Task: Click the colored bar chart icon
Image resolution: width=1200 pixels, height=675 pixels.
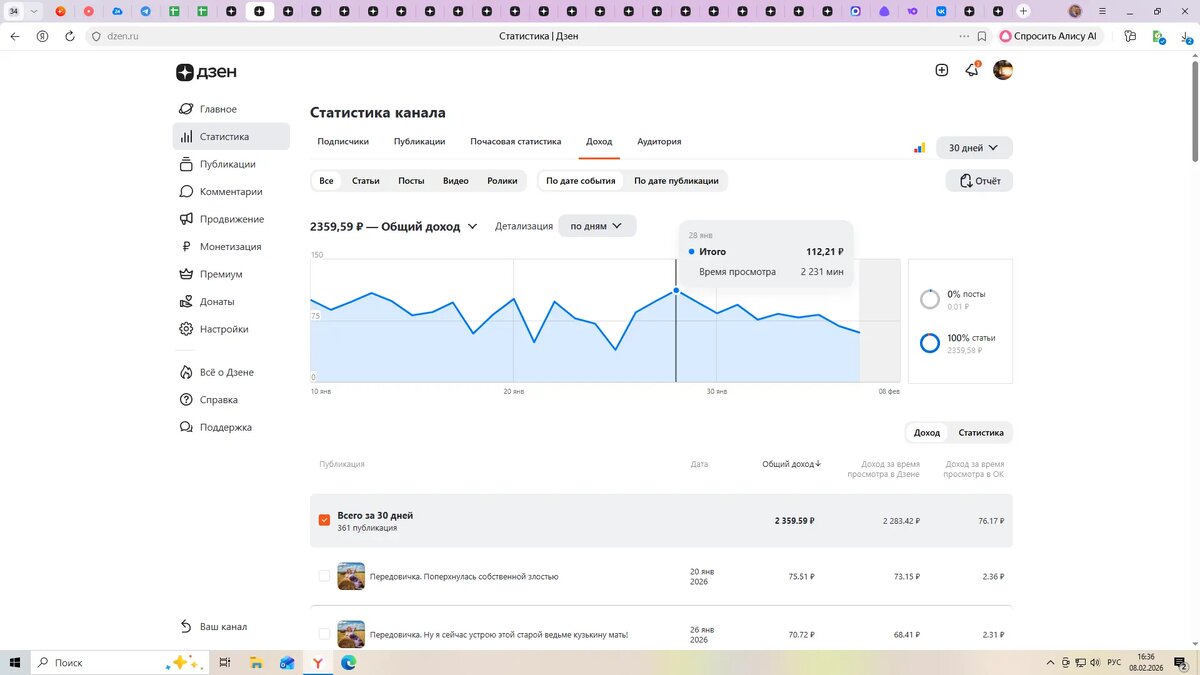Action: (920, 148)
